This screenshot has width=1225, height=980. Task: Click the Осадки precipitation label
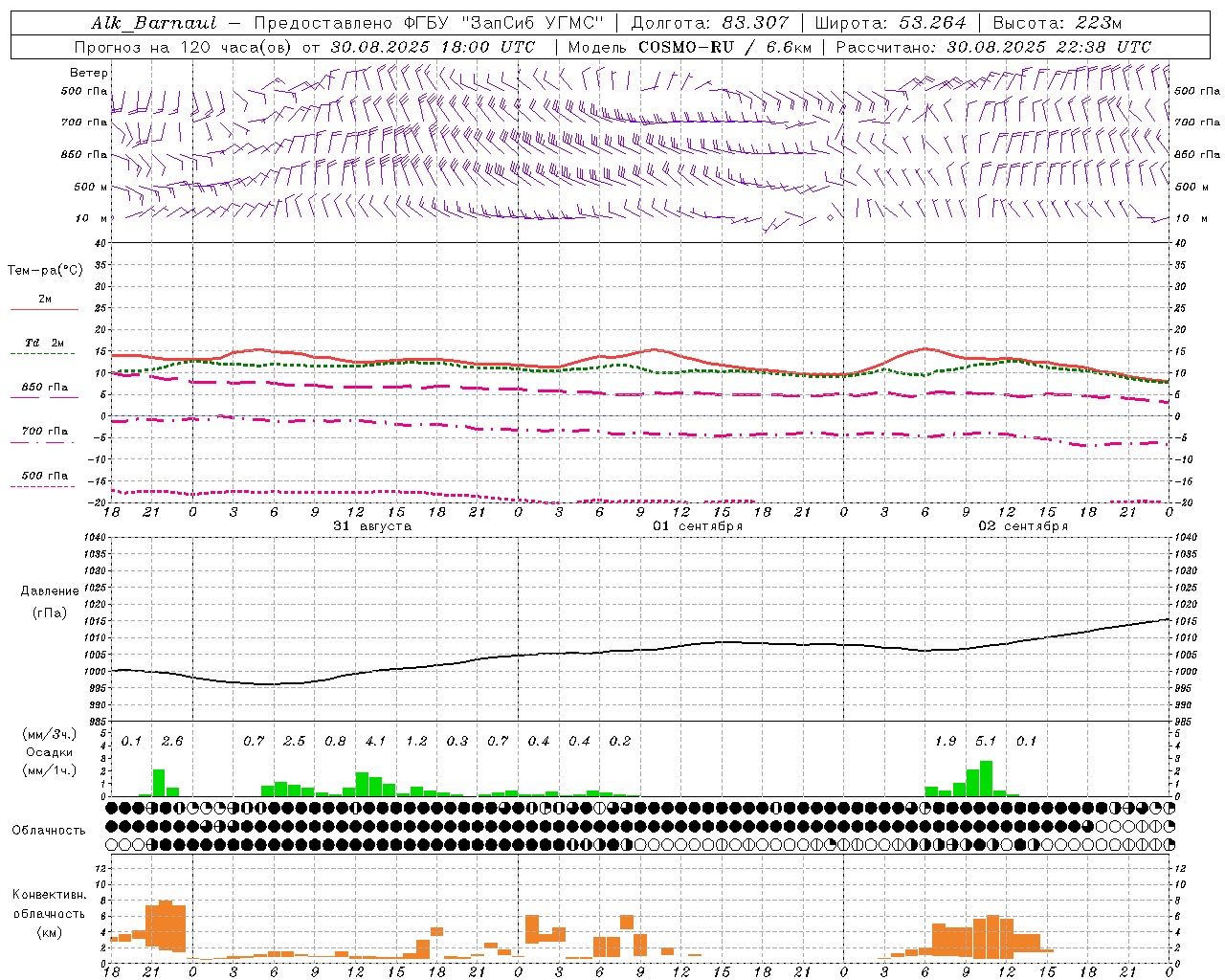[x=50, y=752]
